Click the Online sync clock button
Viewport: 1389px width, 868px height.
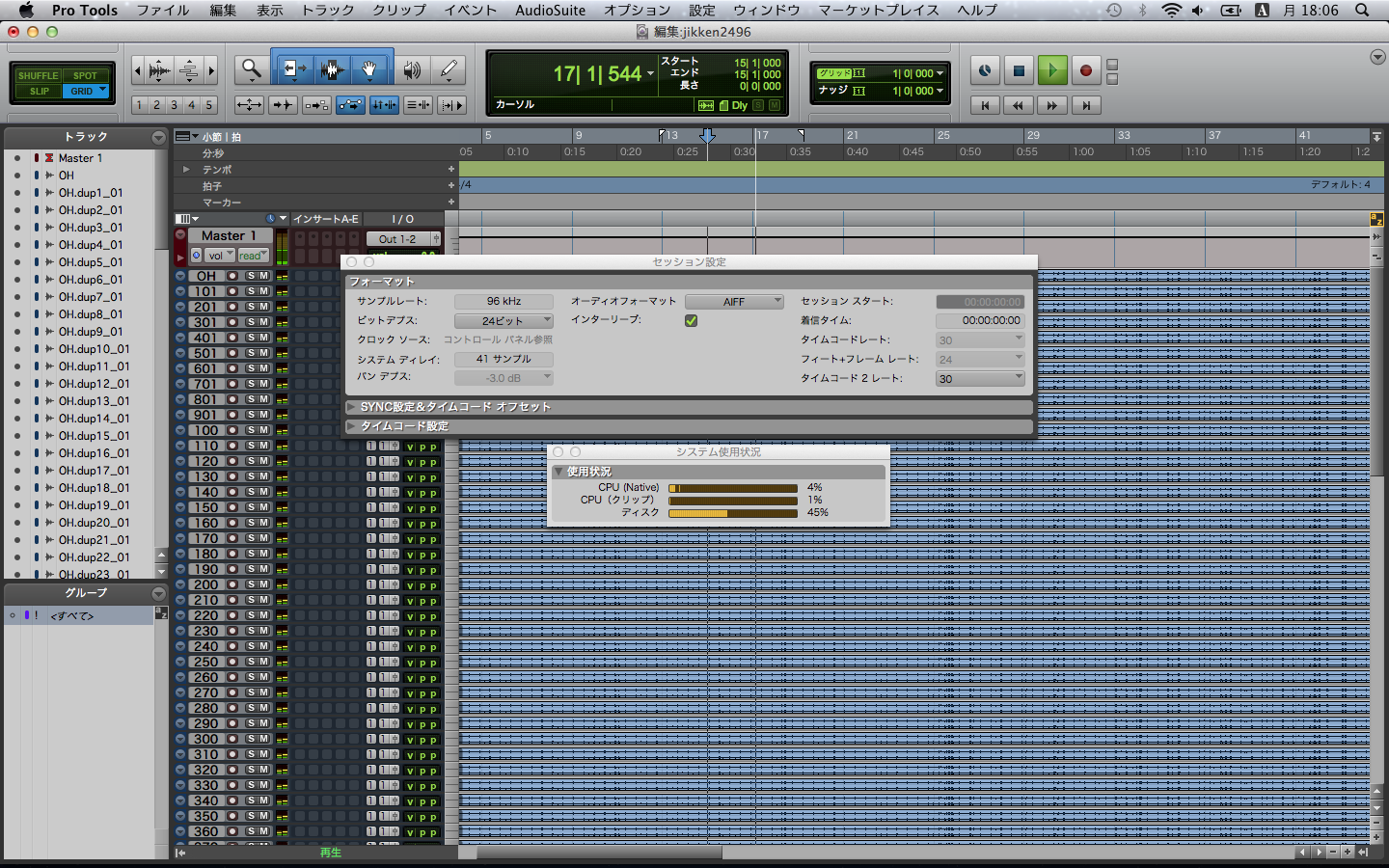985,70
